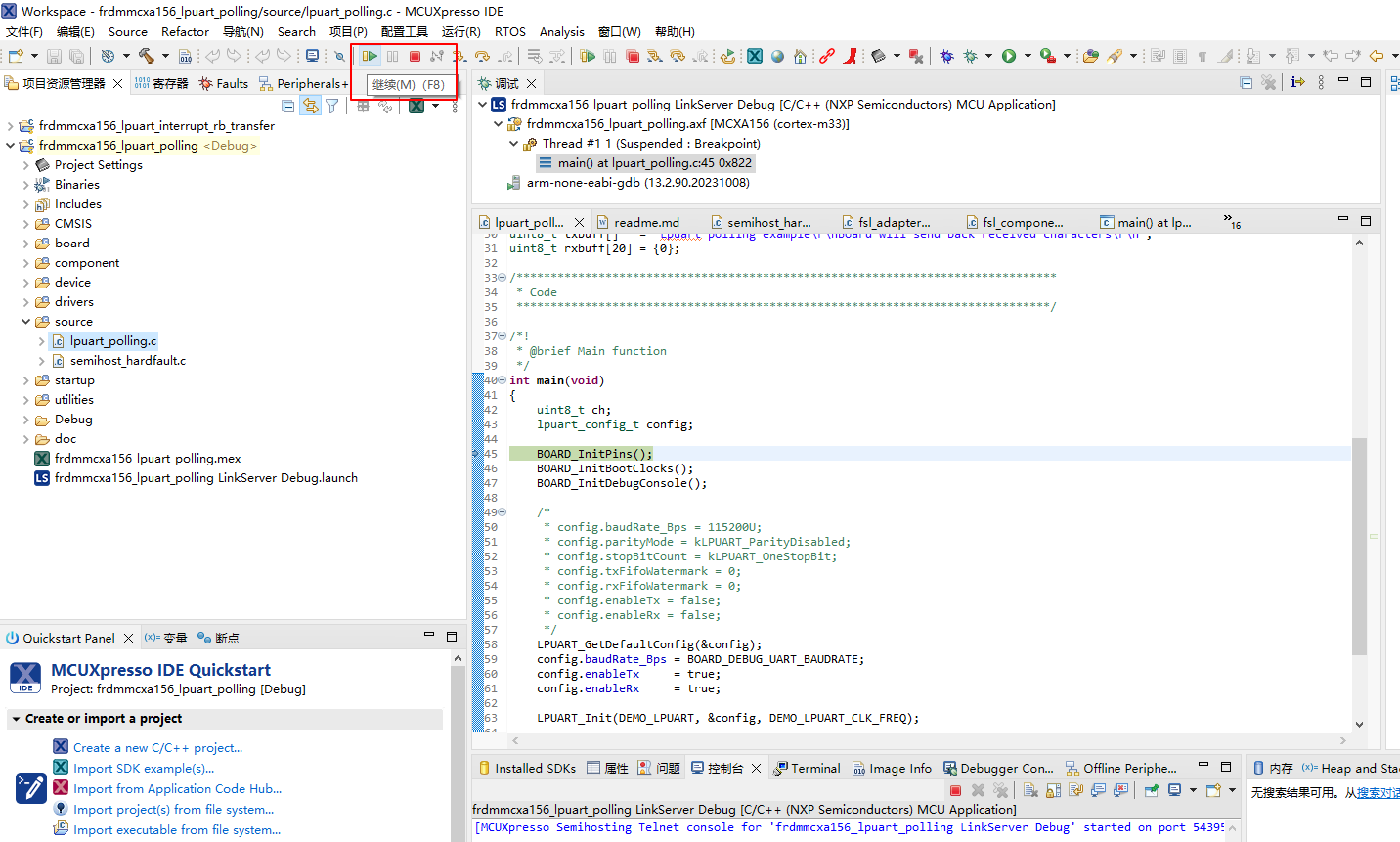The width and height of the screenshot is (1400, 842).
Task: Click the Save All toolbar icon
Action: 76,56
